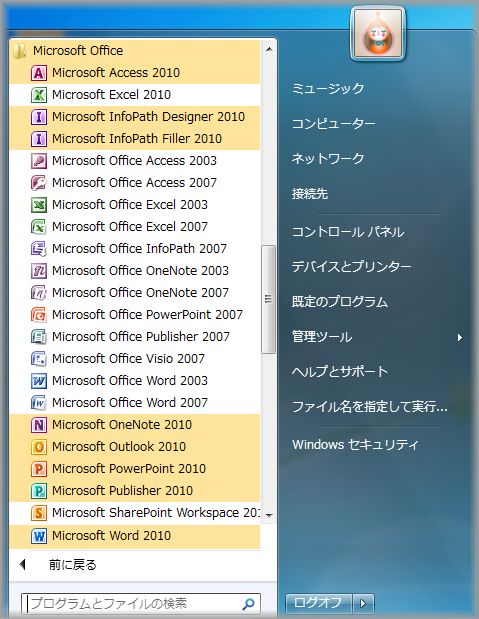This screenshot has height=619, width=479.
Task: Click the Outlook 2010 icon
Action: [x=39, y=447]
